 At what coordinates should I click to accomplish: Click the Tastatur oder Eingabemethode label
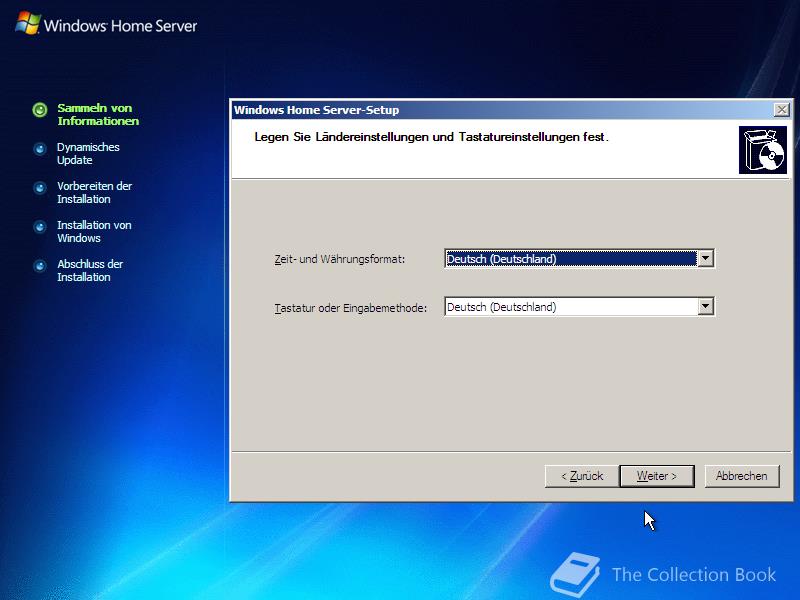pos(351,308)
